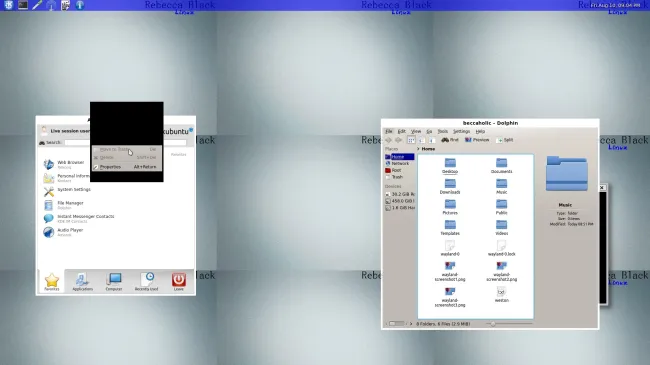The width and height of the screenshot is (650, 365).
Task: Click the Home breadcrumb in location bar
Action: tap(428, 149)
